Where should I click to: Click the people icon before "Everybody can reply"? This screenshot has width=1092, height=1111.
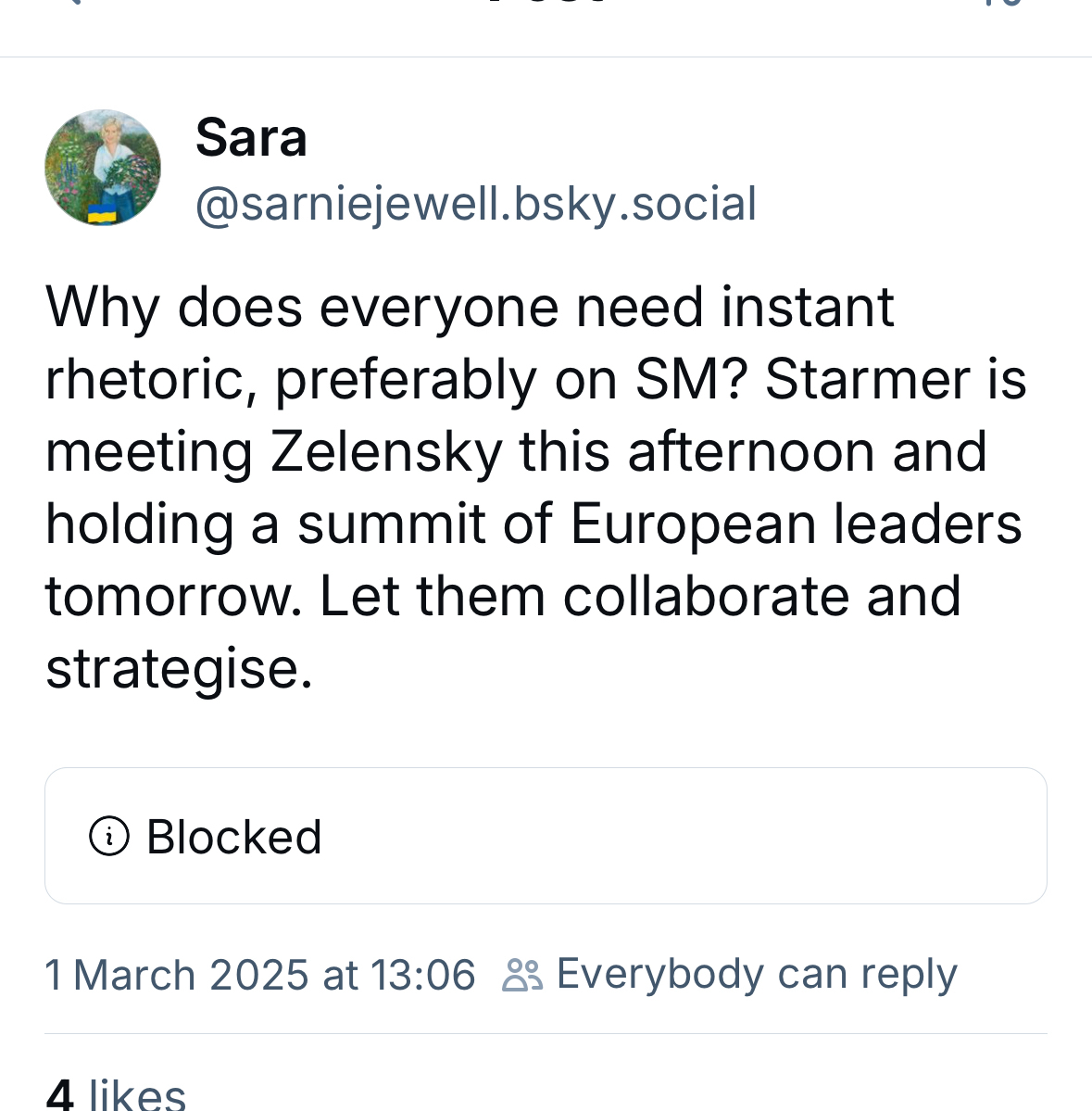pos(522,976)
